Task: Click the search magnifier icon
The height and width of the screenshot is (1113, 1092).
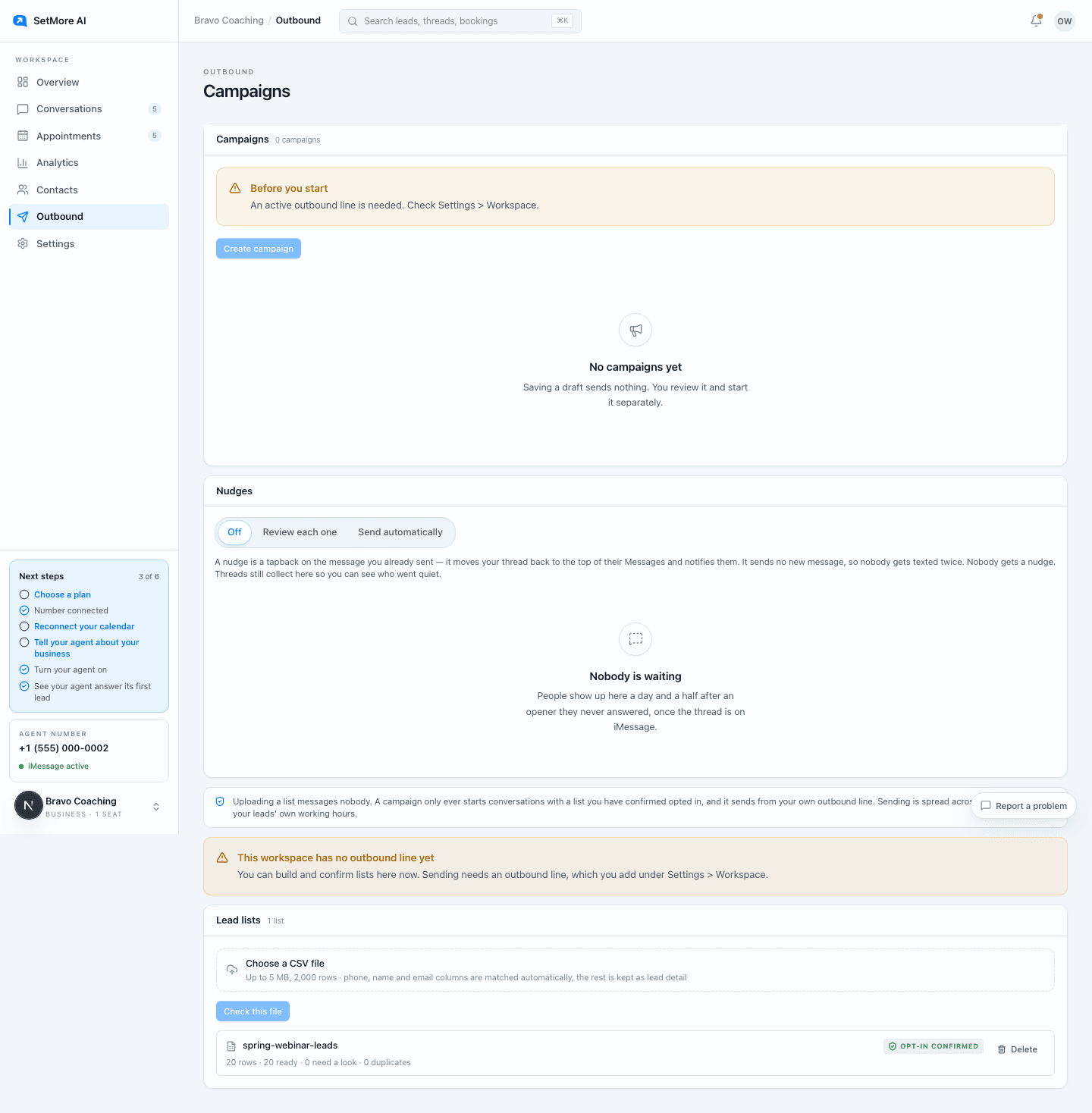Action: 353,21
